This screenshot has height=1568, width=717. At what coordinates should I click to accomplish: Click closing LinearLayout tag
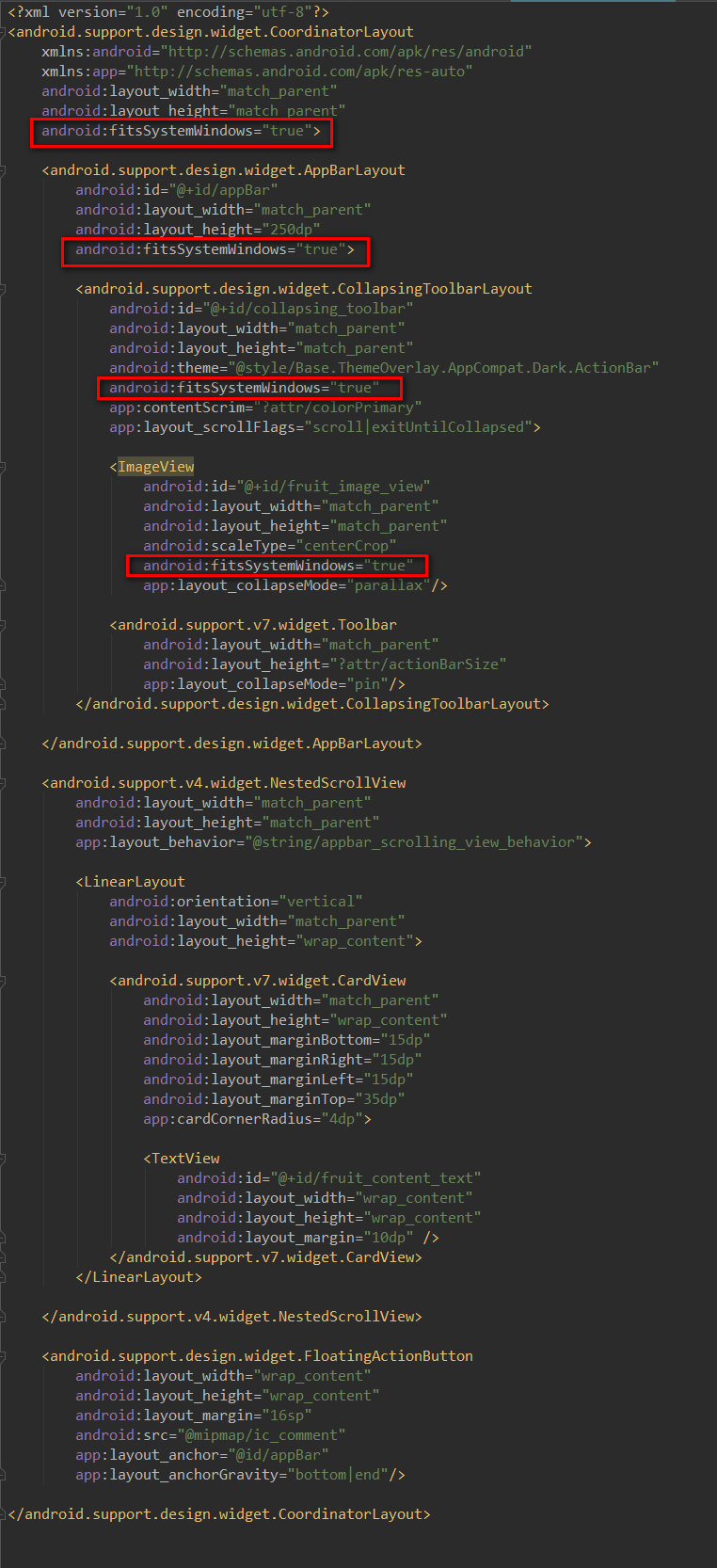[x=138, y=1277]
